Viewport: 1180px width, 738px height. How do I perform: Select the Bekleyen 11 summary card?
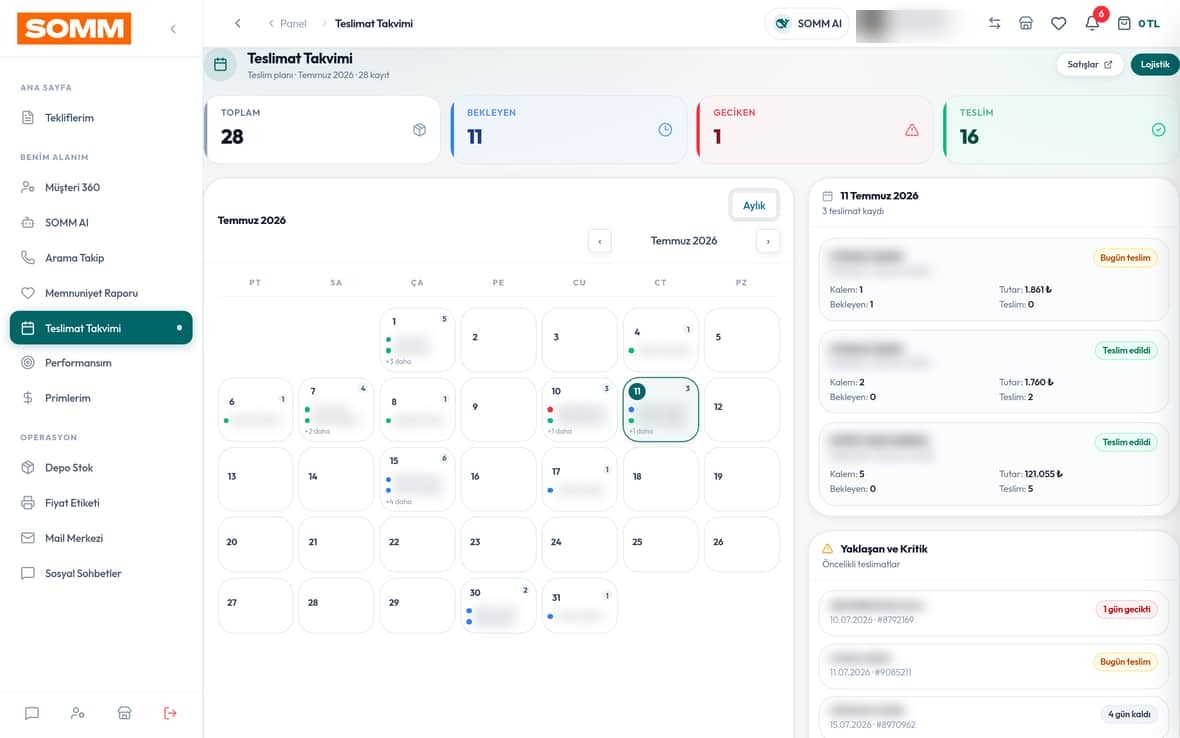[x=569, y=129]
